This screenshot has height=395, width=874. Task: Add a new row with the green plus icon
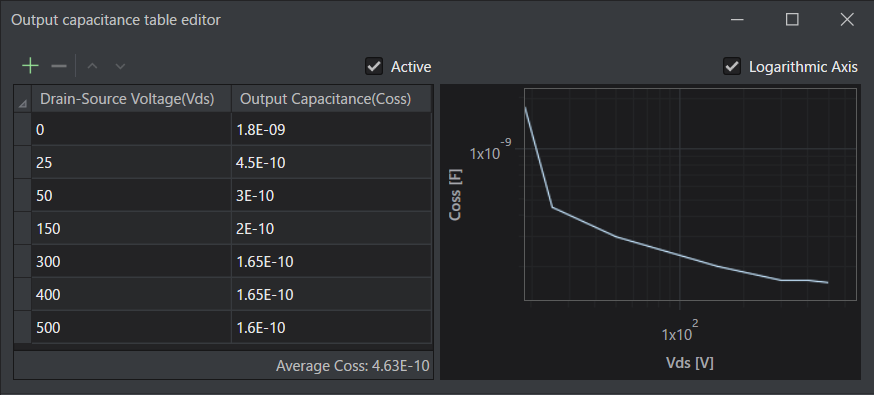point(30,66)
